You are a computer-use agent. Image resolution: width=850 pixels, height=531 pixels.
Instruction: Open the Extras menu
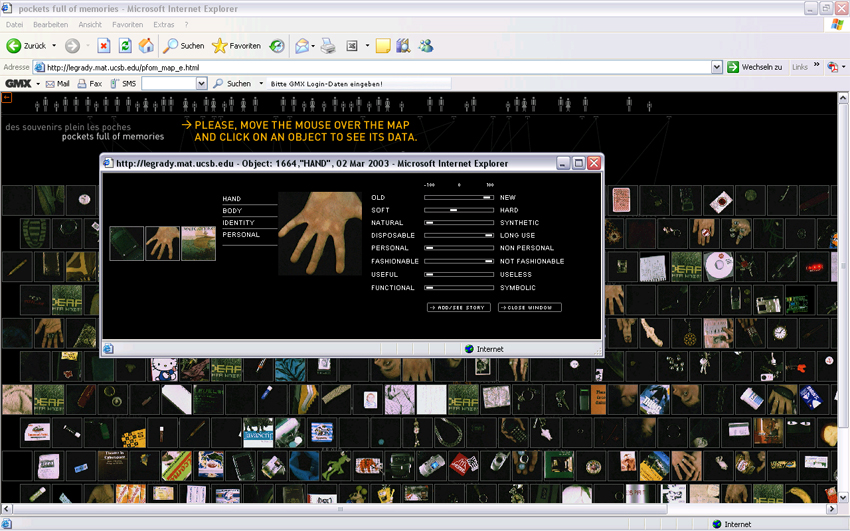(164, 25)
